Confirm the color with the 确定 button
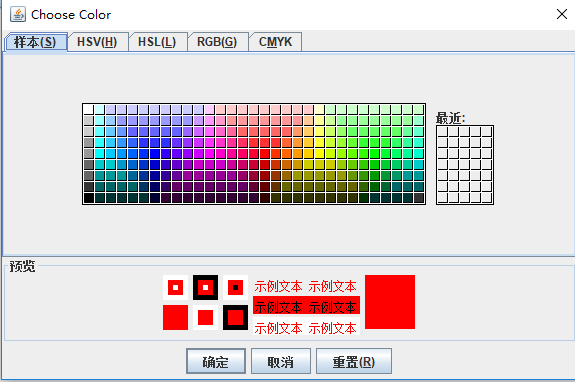 216,361
